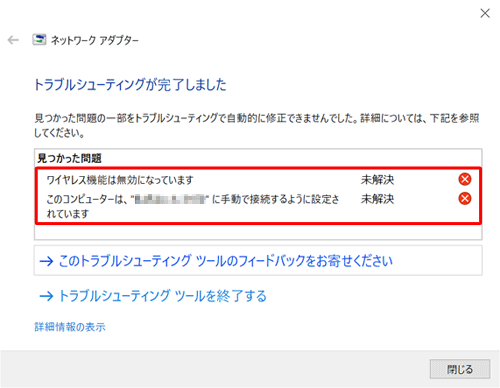Image resolution: width=500 pixels, height=388 pixels.
Task: Click the red error icon for ワイヤレス機能 row
Action: [465, 179]
